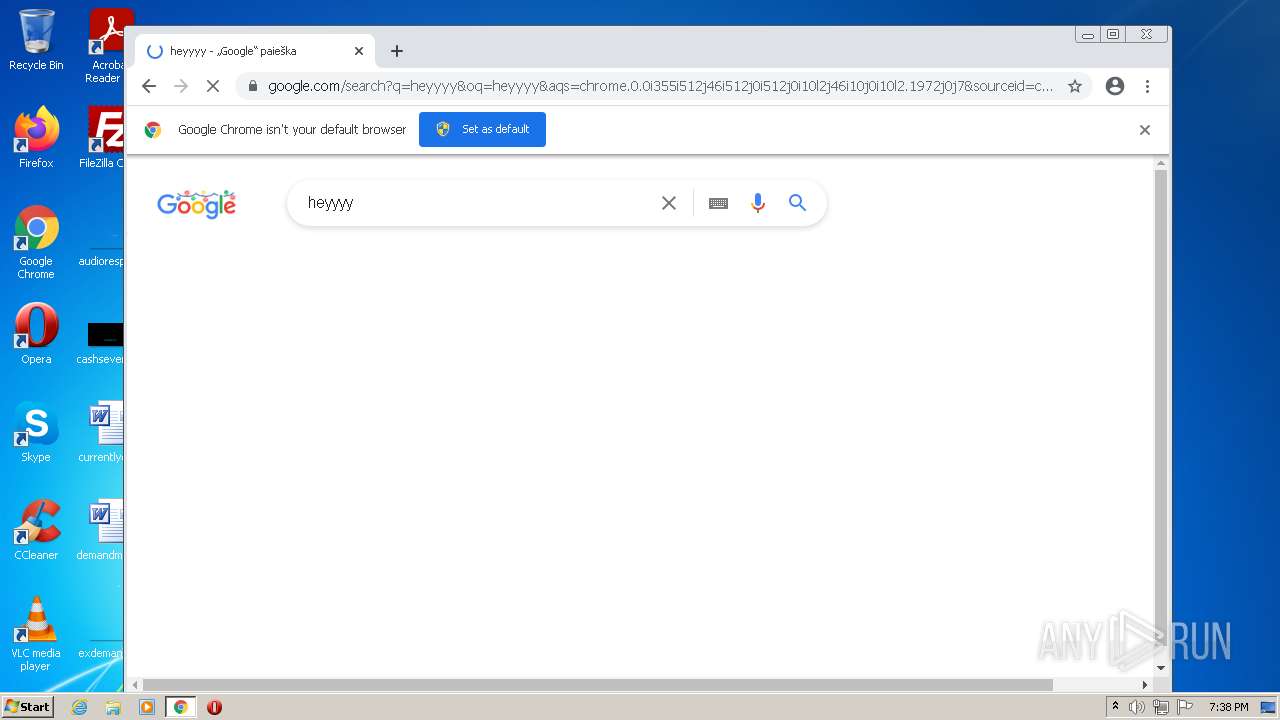Image resolution: width=1280 pixels, height=720 pixels.
Task: Open the volume control in the tray
Action: 1137,707
